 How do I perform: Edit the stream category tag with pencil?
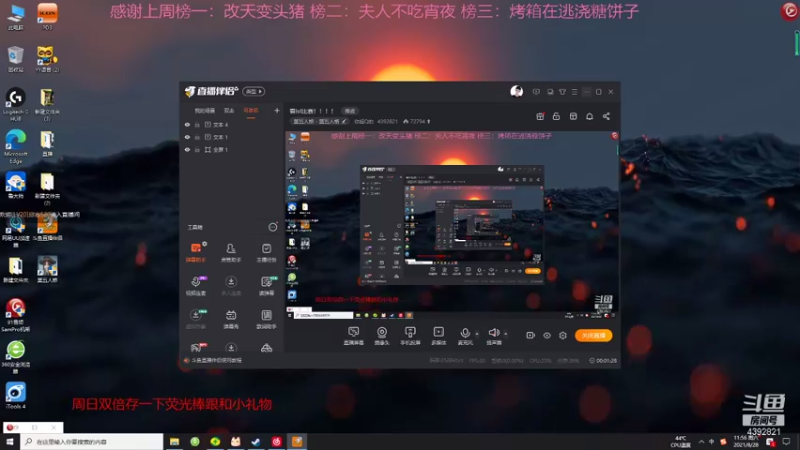tap(344, 121)
